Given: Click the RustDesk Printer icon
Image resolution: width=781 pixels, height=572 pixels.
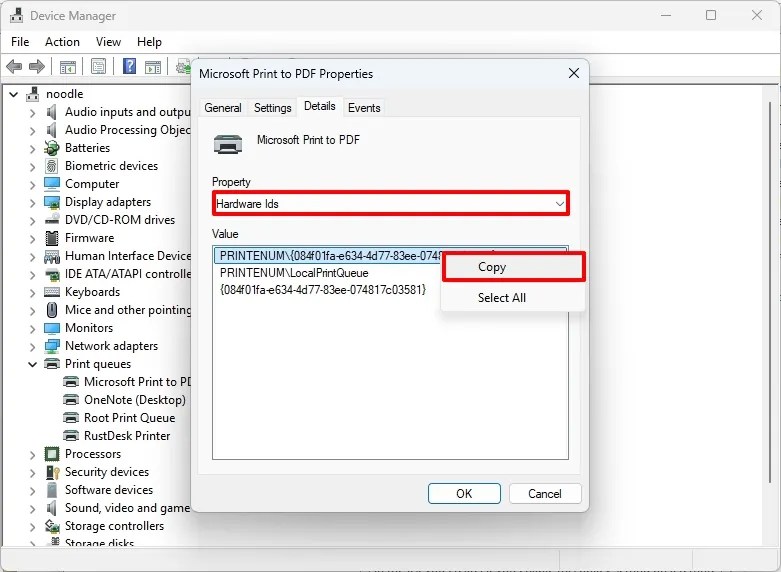Looking at the screenshot, I should [71, 436].
